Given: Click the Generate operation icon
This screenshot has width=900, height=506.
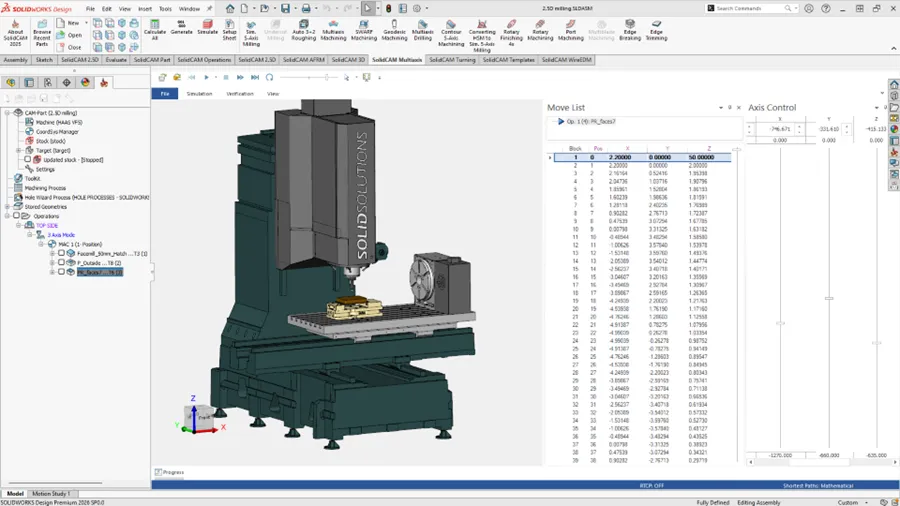Looking at the screenshot, I should [181, 28].
